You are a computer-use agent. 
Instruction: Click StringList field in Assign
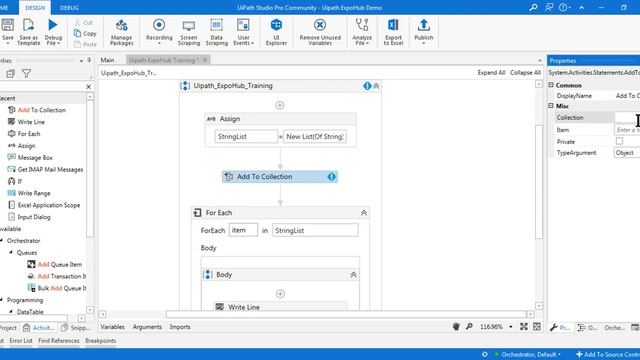(246, 137)
